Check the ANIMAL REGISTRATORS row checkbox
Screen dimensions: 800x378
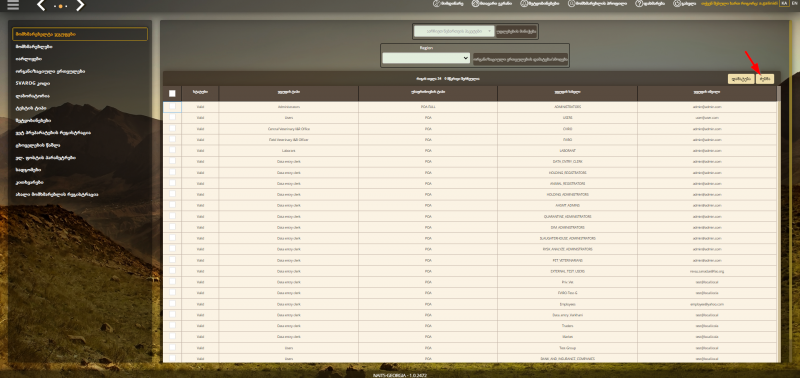click(172, 183)
